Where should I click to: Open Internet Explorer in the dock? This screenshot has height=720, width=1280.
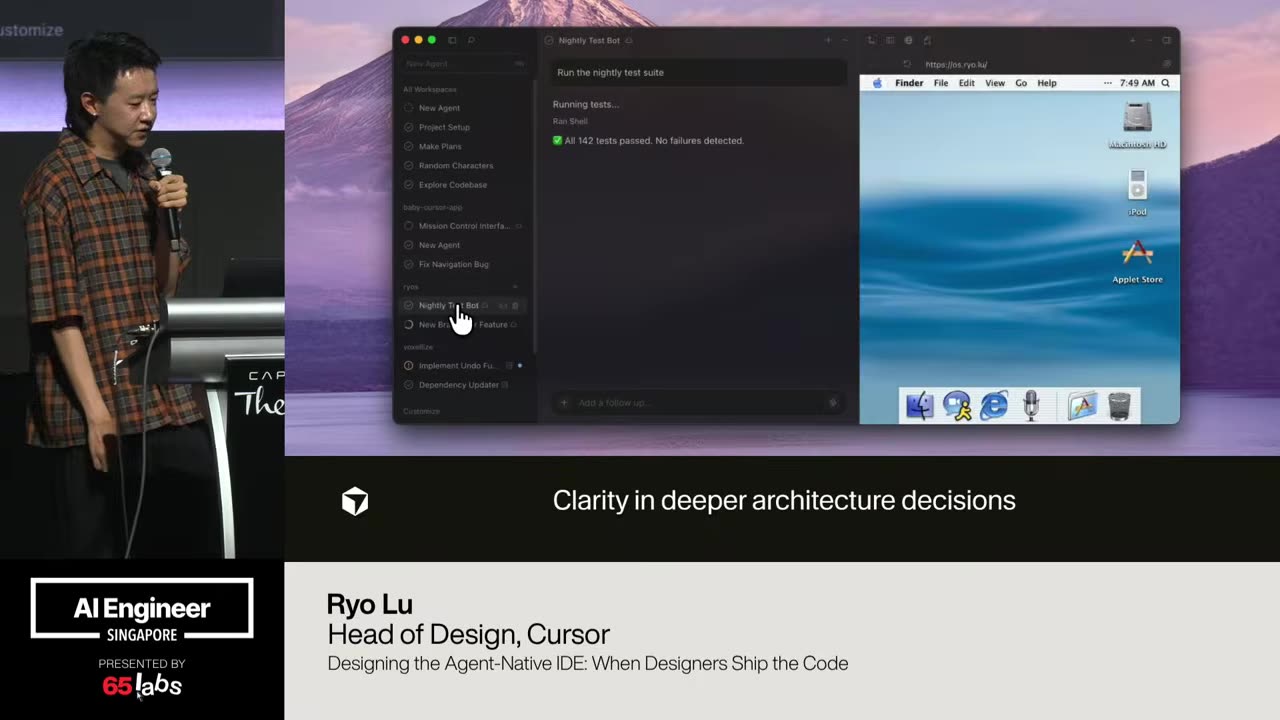click(994, 405)
